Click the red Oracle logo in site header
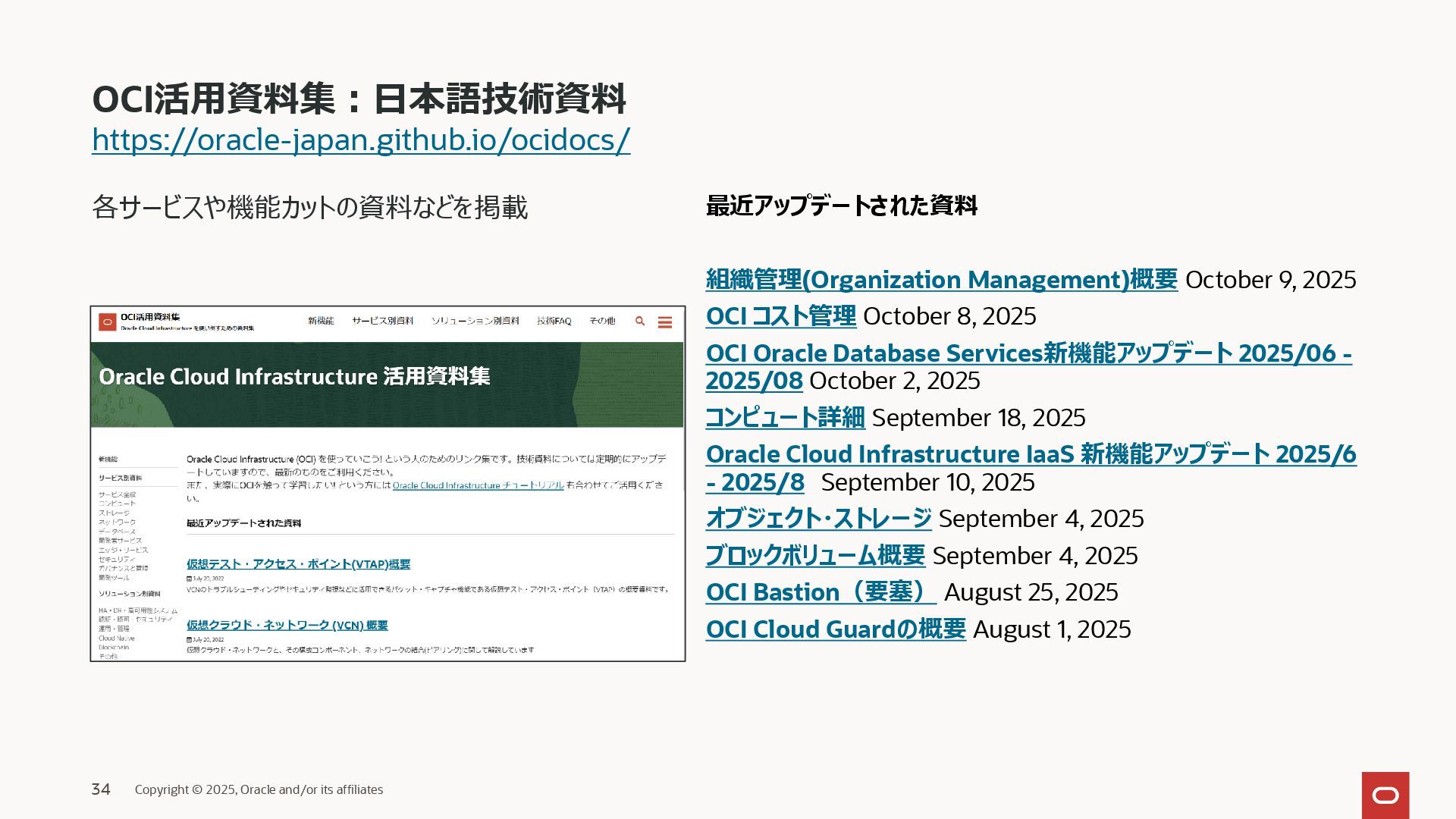Viewport: 1456px width, 819px height. point(108,322)
